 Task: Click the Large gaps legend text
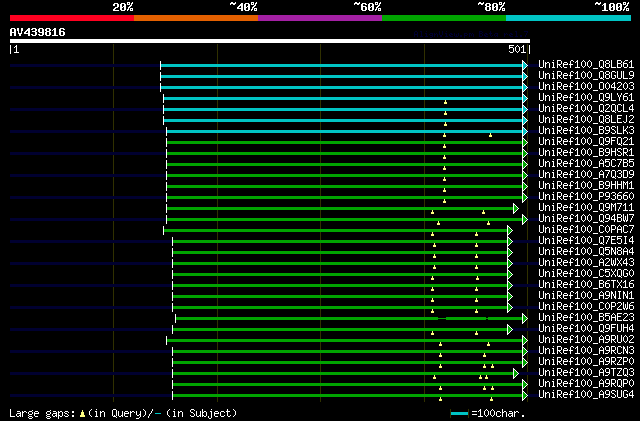(x=42, y=413)
